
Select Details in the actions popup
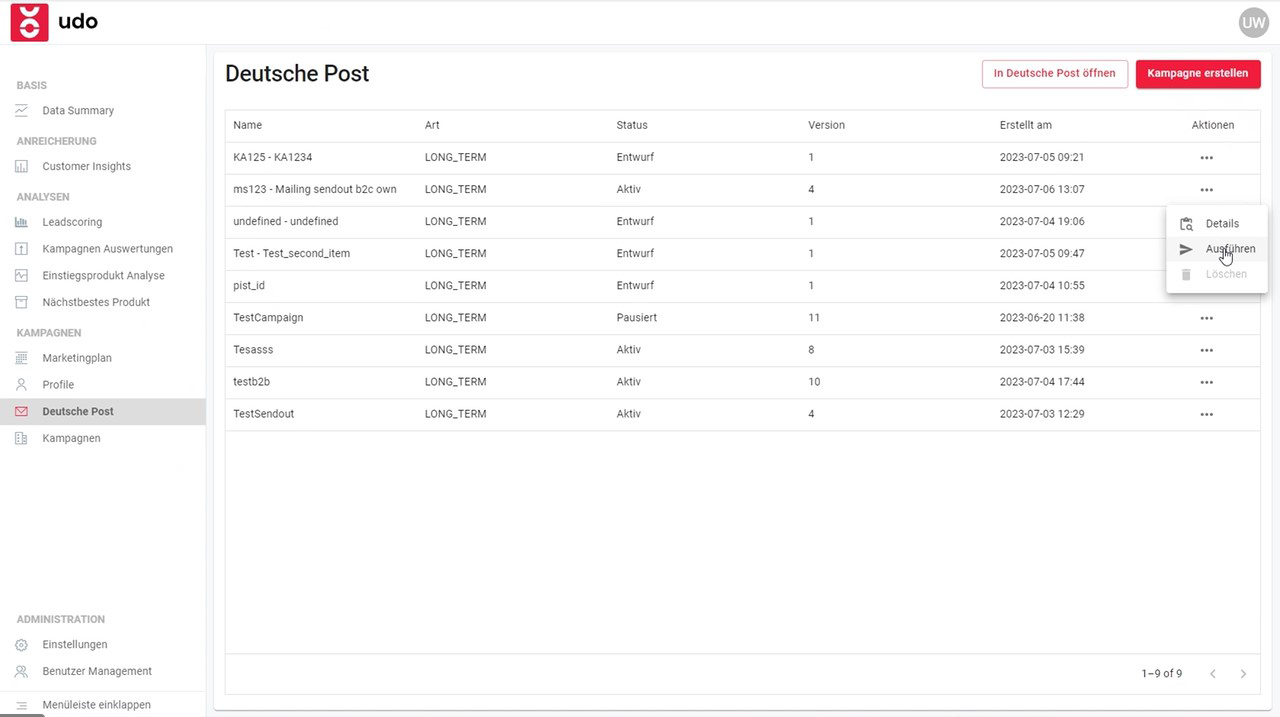(x=1217, y=224)
